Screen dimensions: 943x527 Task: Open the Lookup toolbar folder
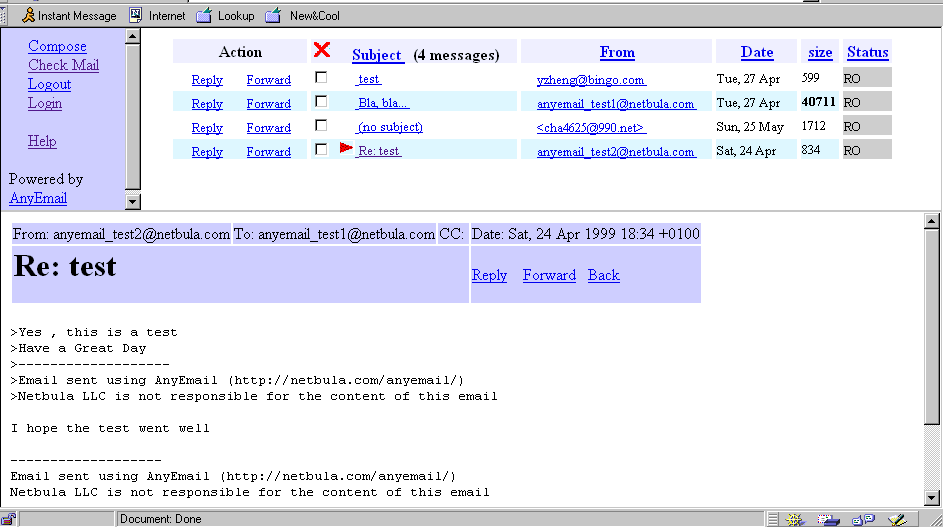click(x=226, y=16)
